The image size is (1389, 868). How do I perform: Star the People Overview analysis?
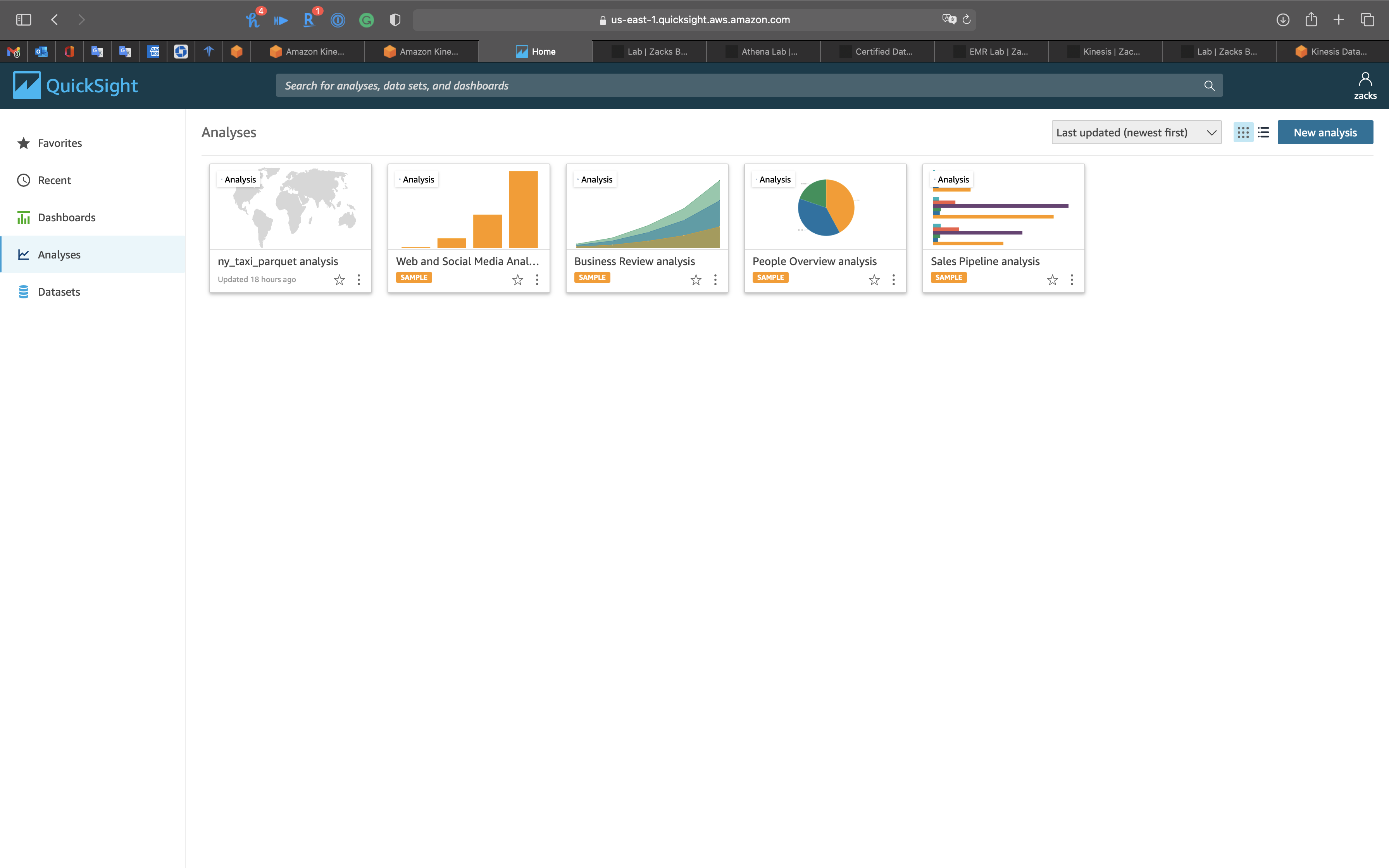(x=874, y=279)
